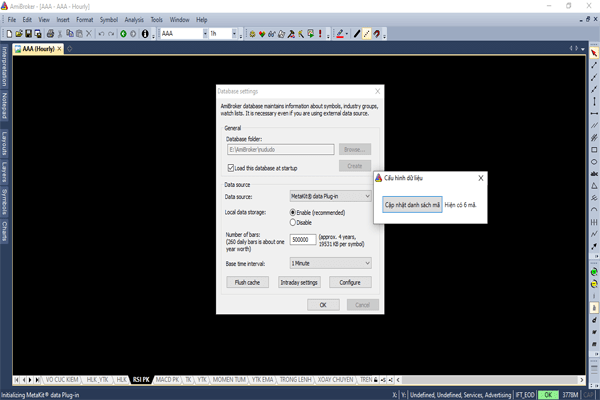This screenshot has height=400, width=600.
Task: Click the red magnet snap icon
Action: point(377,34)
